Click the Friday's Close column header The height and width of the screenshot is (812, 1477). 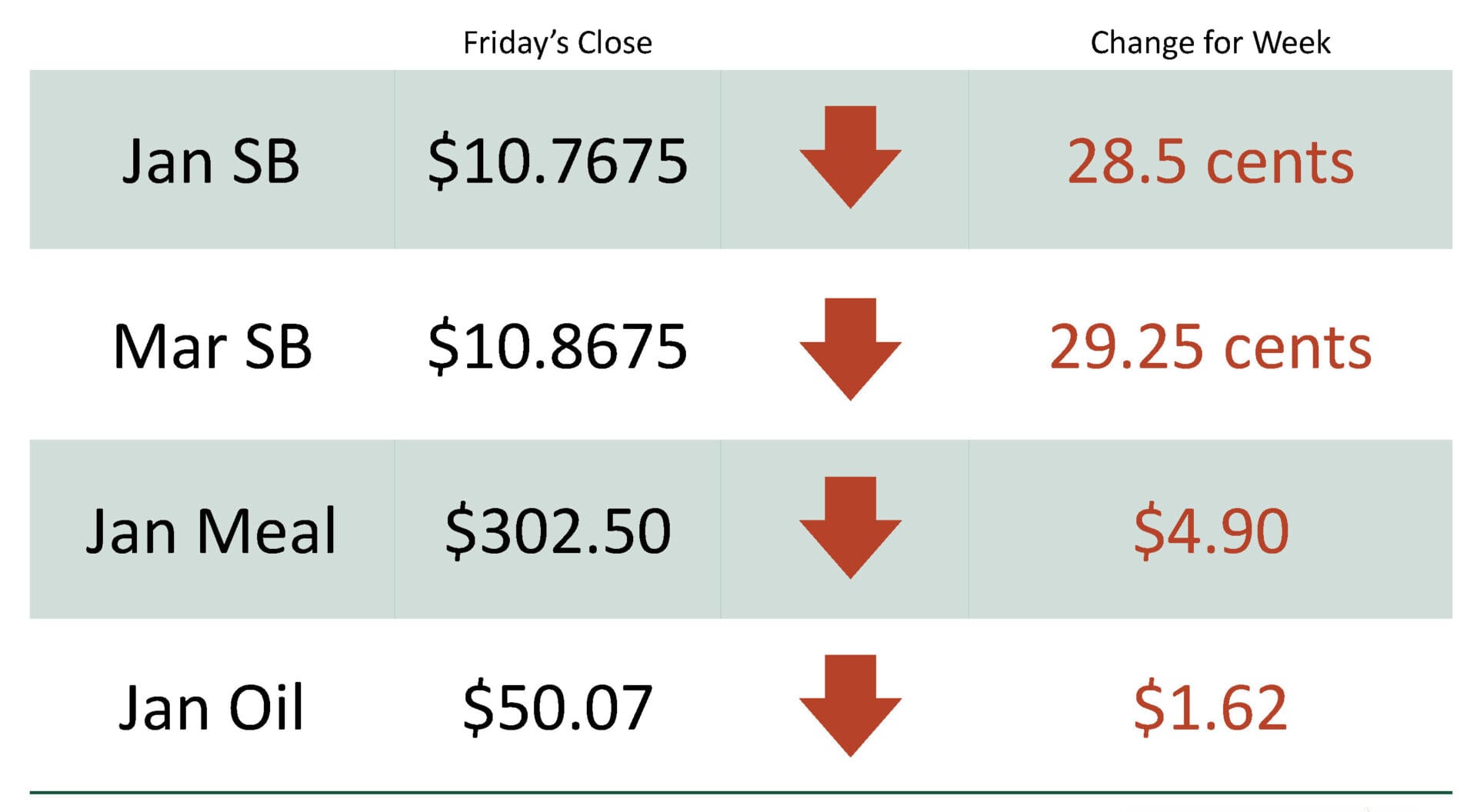(557, 43)
